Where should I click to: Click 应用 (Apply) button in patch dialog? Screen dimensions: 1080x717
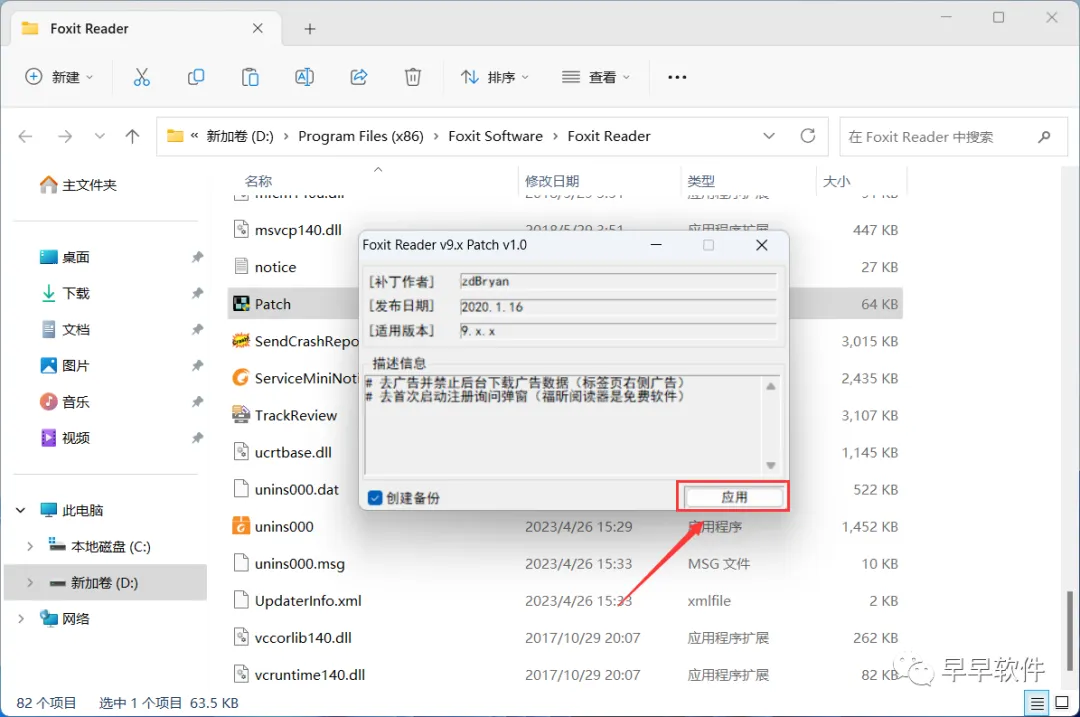coord(734,497)
